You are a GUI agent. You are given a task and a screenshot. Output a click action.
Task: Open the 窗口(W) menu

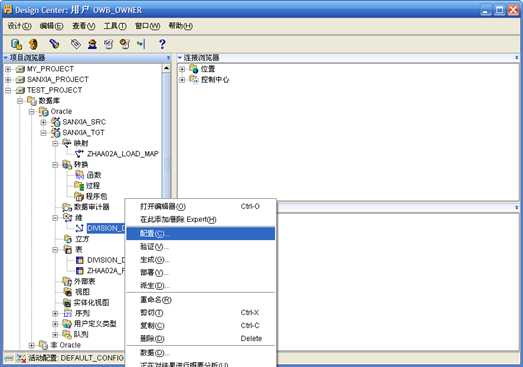point(147,26)
